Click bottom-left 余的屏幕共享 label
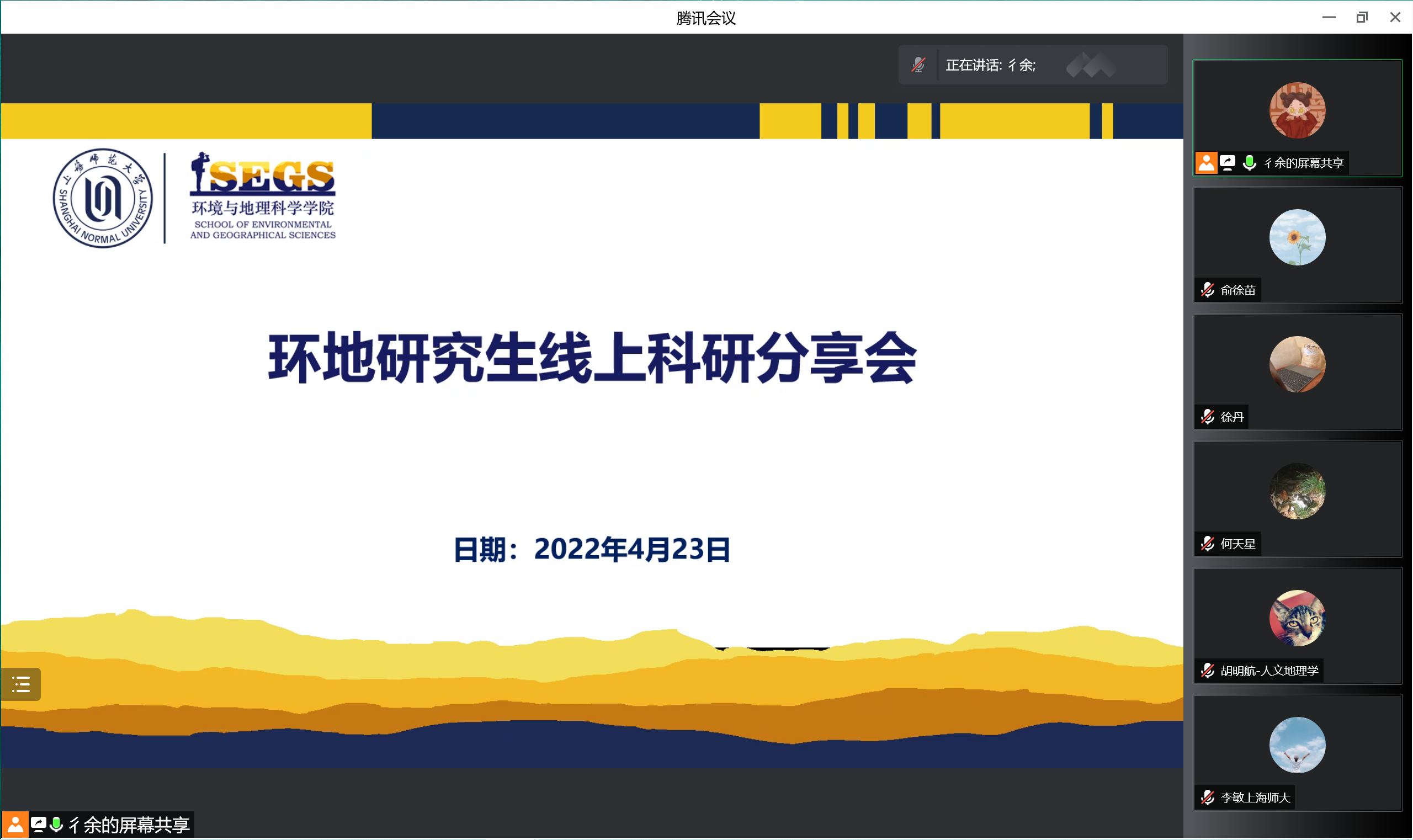The image size is (1413, 840). tap(130, 825)
